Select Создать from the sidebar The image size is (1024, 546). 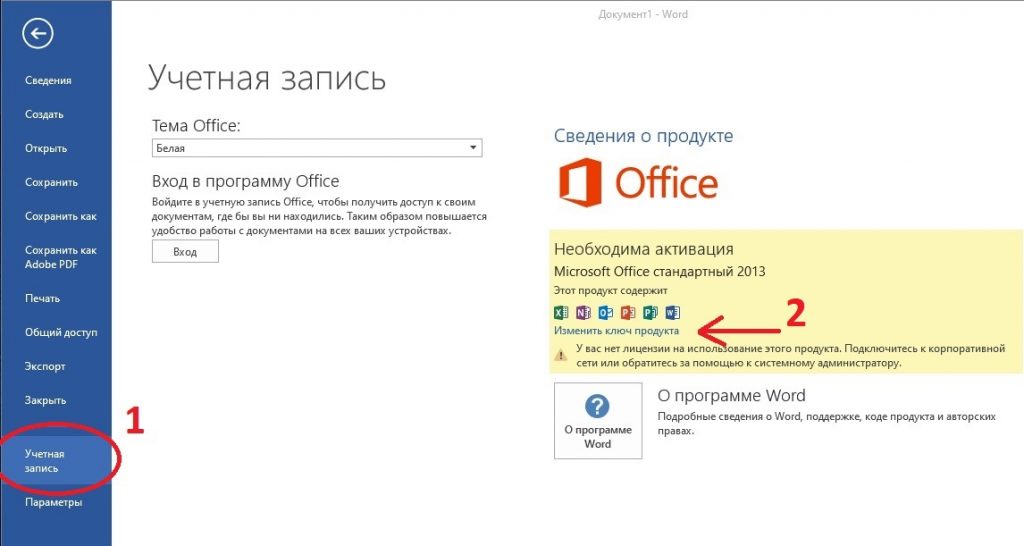click(x=44, y=114)
